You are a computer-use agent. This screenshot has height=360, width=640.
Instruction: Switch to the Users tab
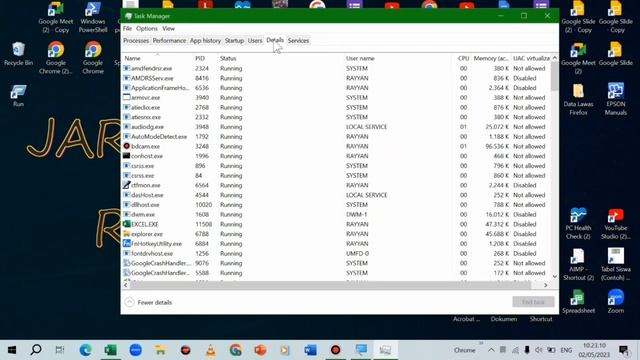(255, 41)
